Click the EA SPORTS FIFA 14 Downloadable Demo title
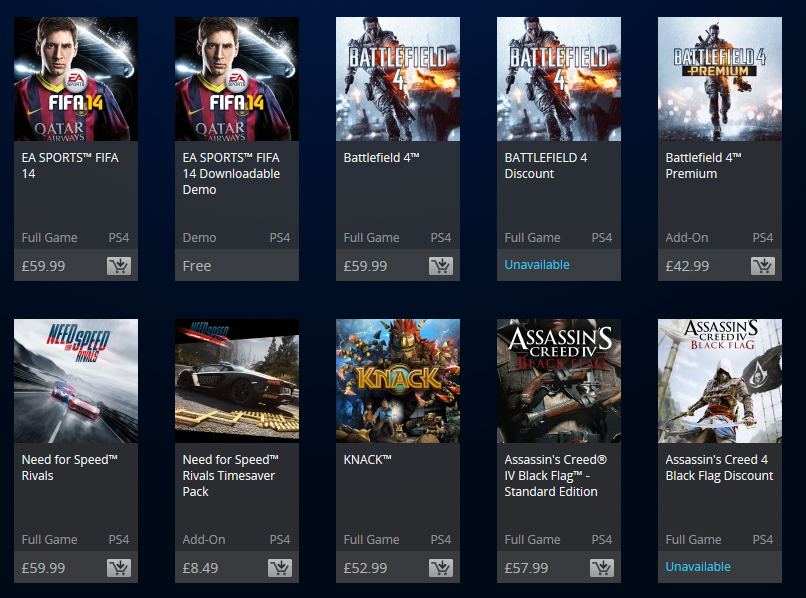 click(231, 173)
